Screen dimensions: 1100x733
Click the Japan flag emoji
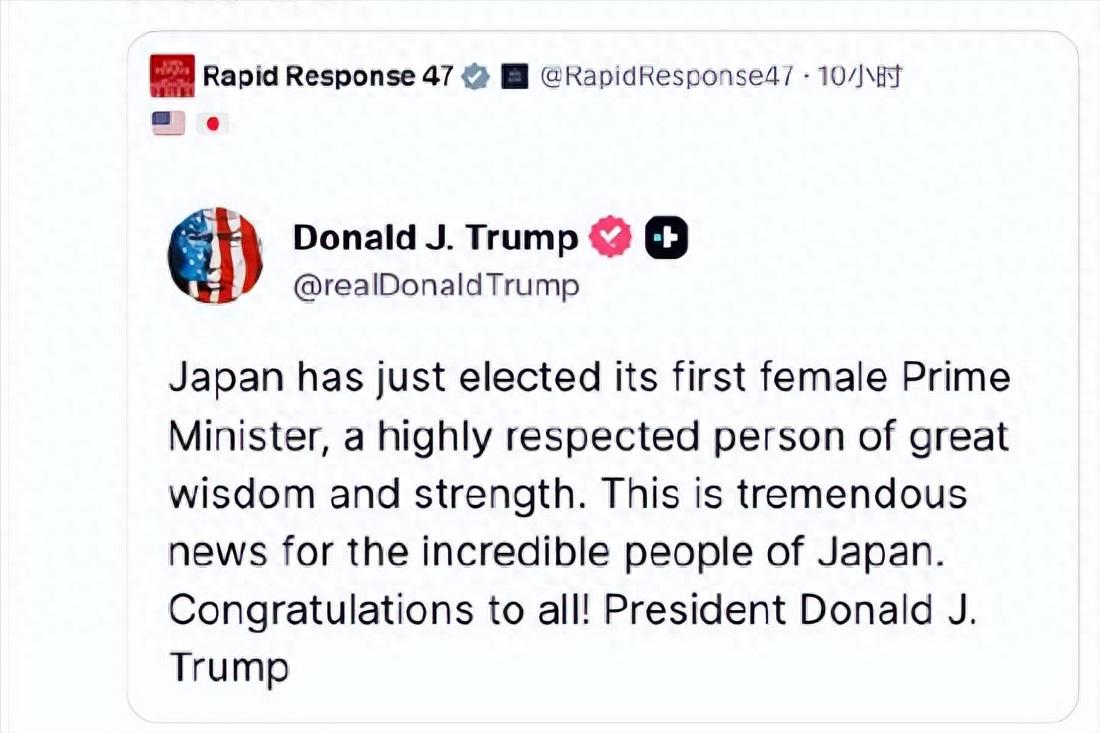[211, 123]
